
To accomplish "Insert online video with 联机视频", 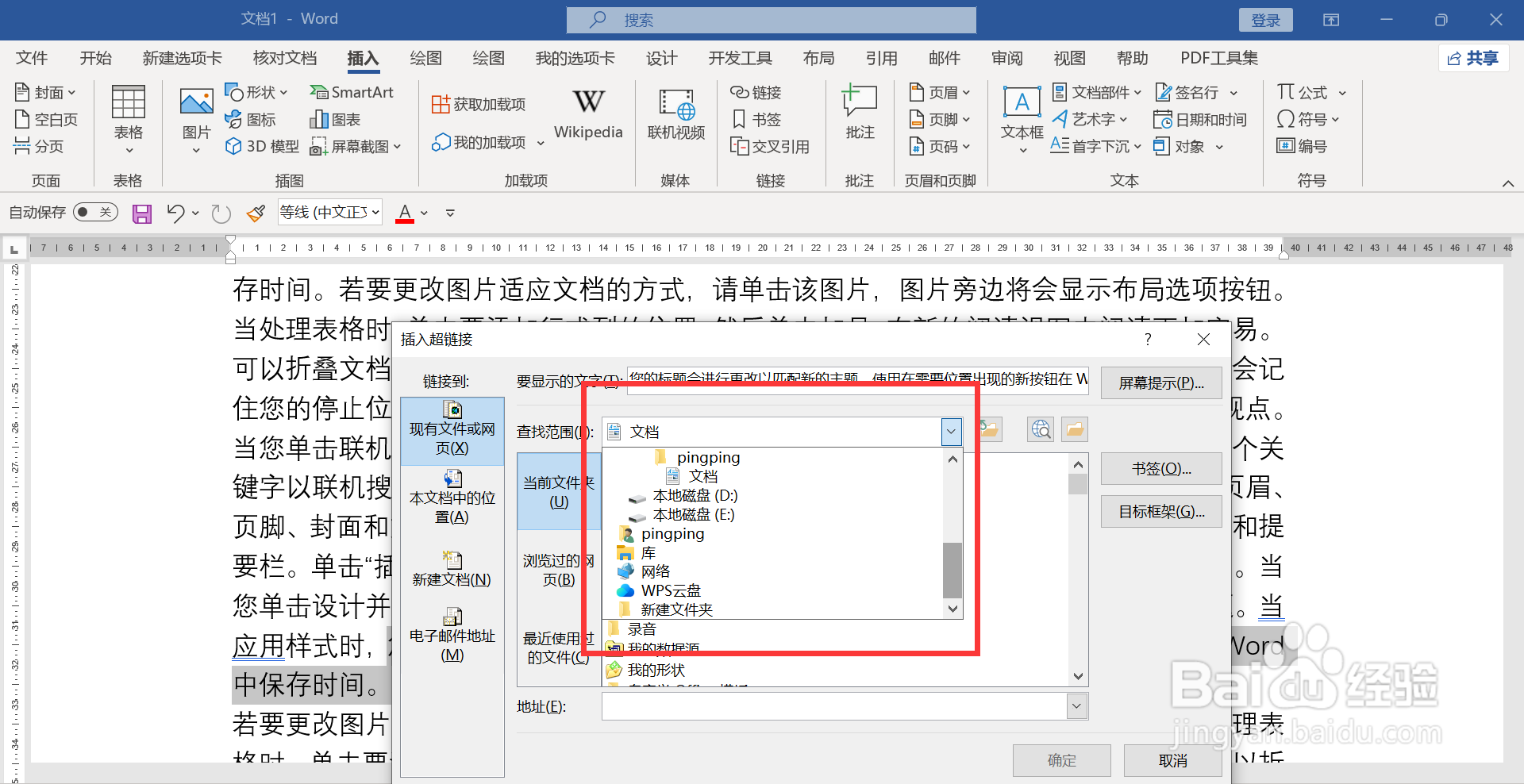I will pos(676,115).
